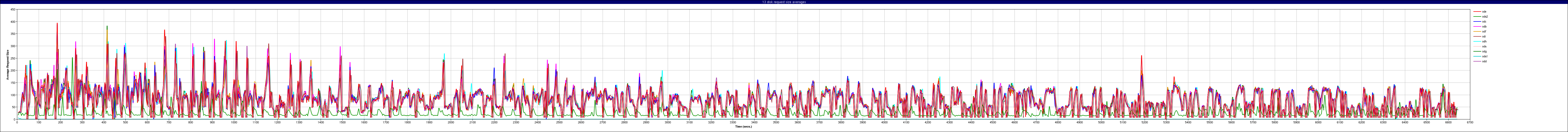Click the 'Time (secs.)' x-axis label

coord(743,126)
